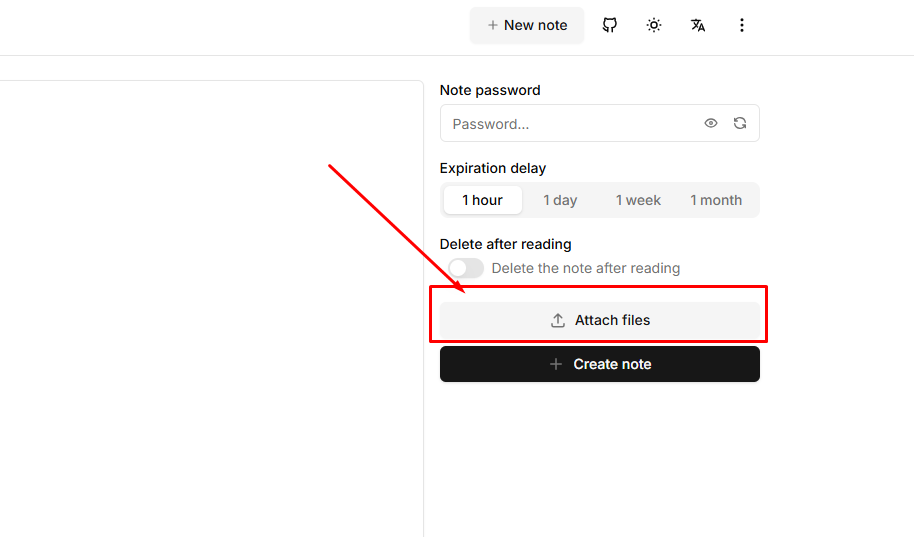
Task: Toggle the light/dark theme sun icon
Action: (x=654, y=25)
